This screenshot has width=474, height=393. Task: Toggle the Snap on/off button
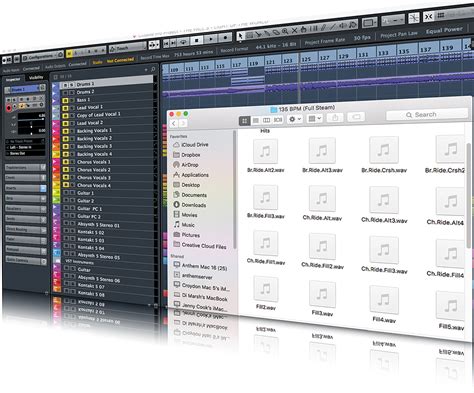pos(429,16)
